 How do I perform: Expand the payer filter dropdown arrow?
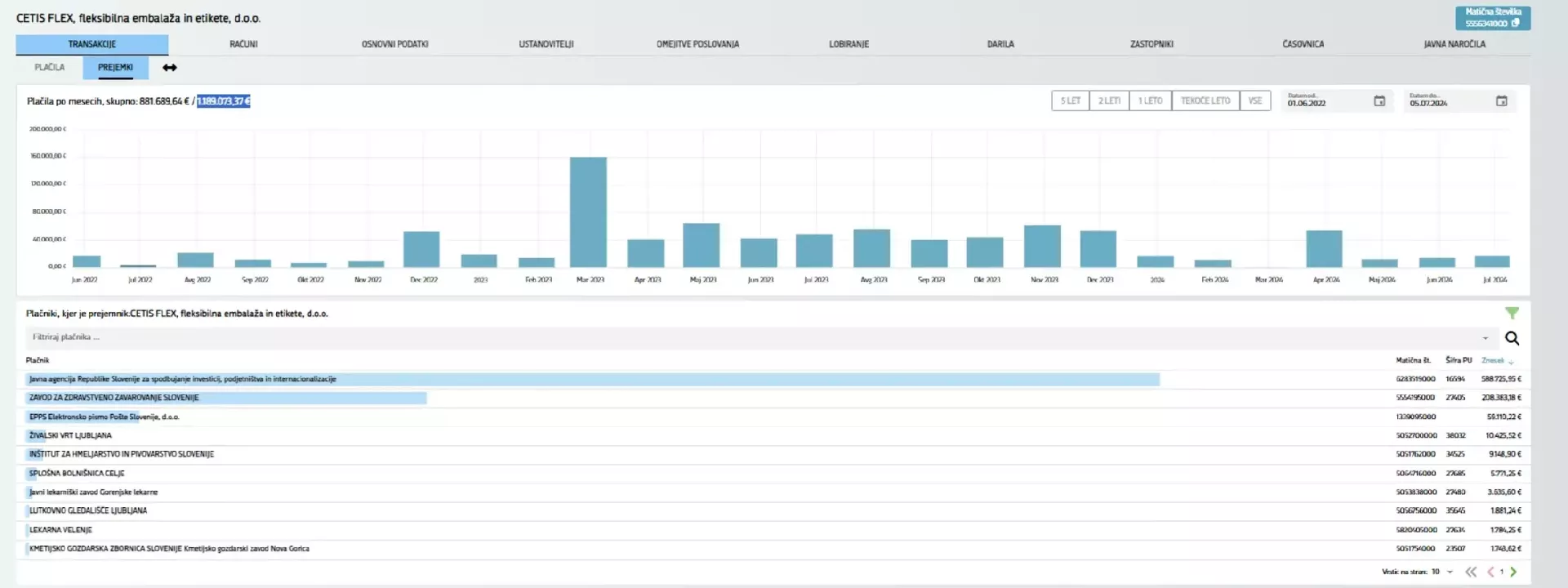(x=1485, y=338)
